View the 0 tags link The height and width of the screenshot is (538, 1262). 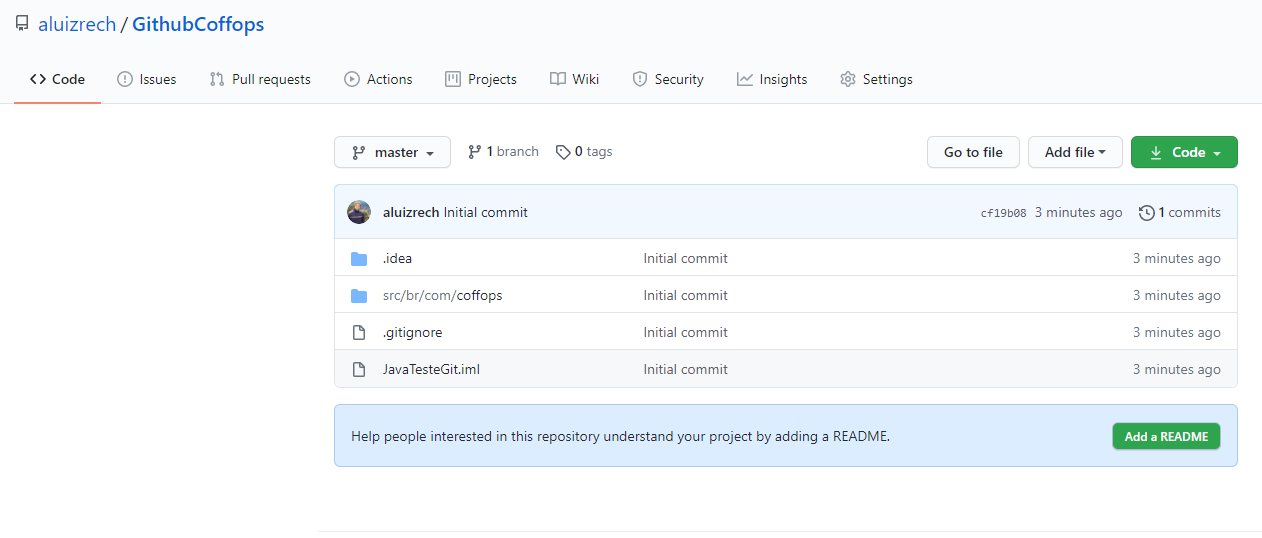[584, 152]
